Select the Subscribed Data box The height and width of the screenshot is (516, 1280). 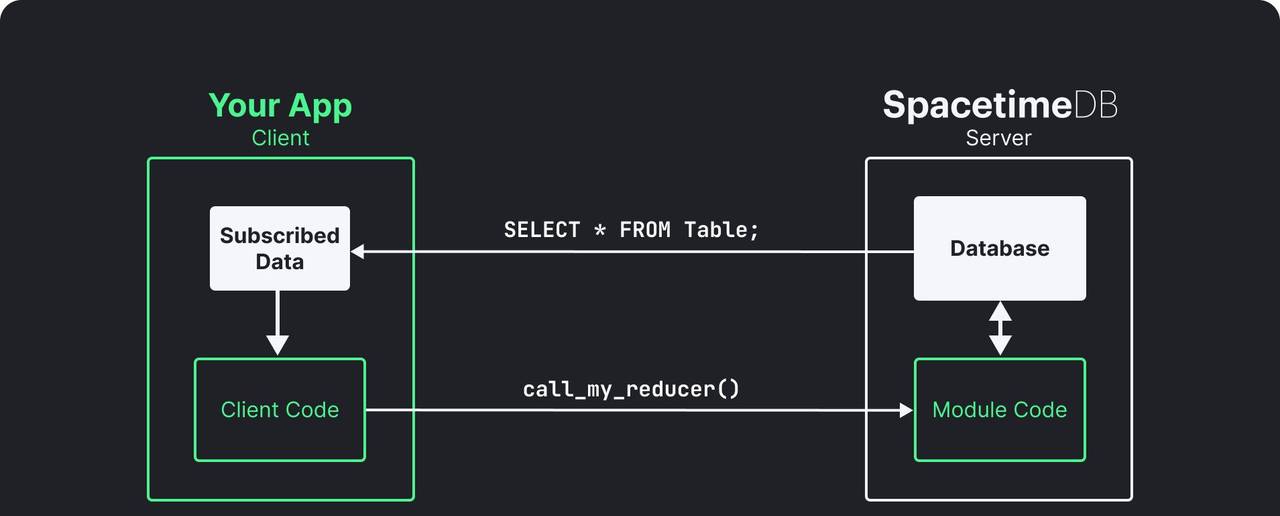(x=280, y=248)
